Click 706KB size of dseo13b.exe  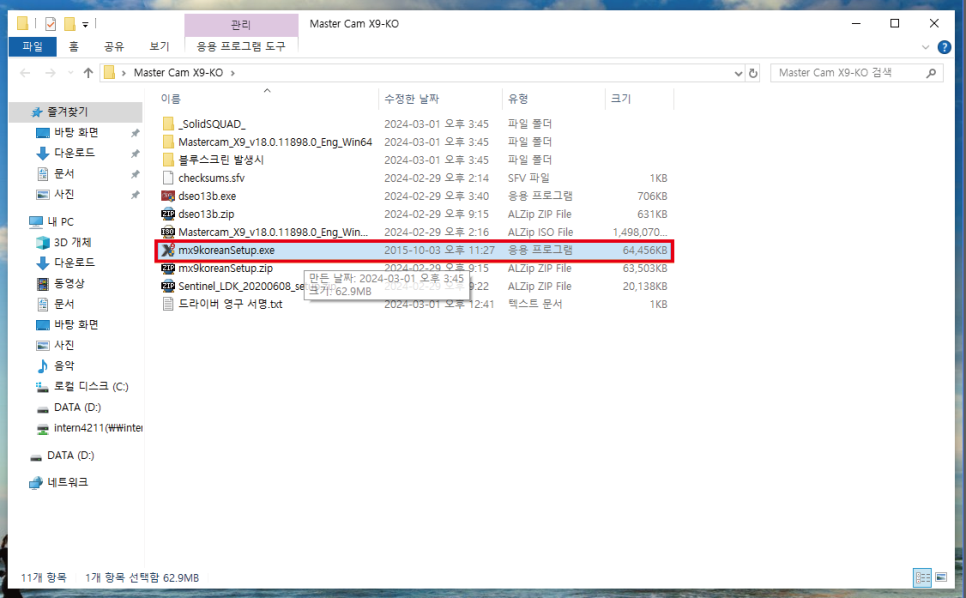[x=652, y=196]
